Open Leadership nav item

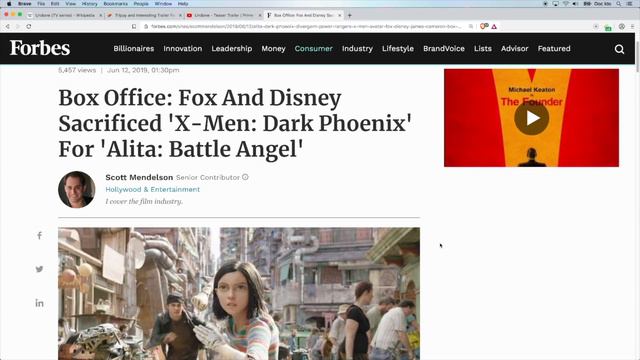coord(231,48)
